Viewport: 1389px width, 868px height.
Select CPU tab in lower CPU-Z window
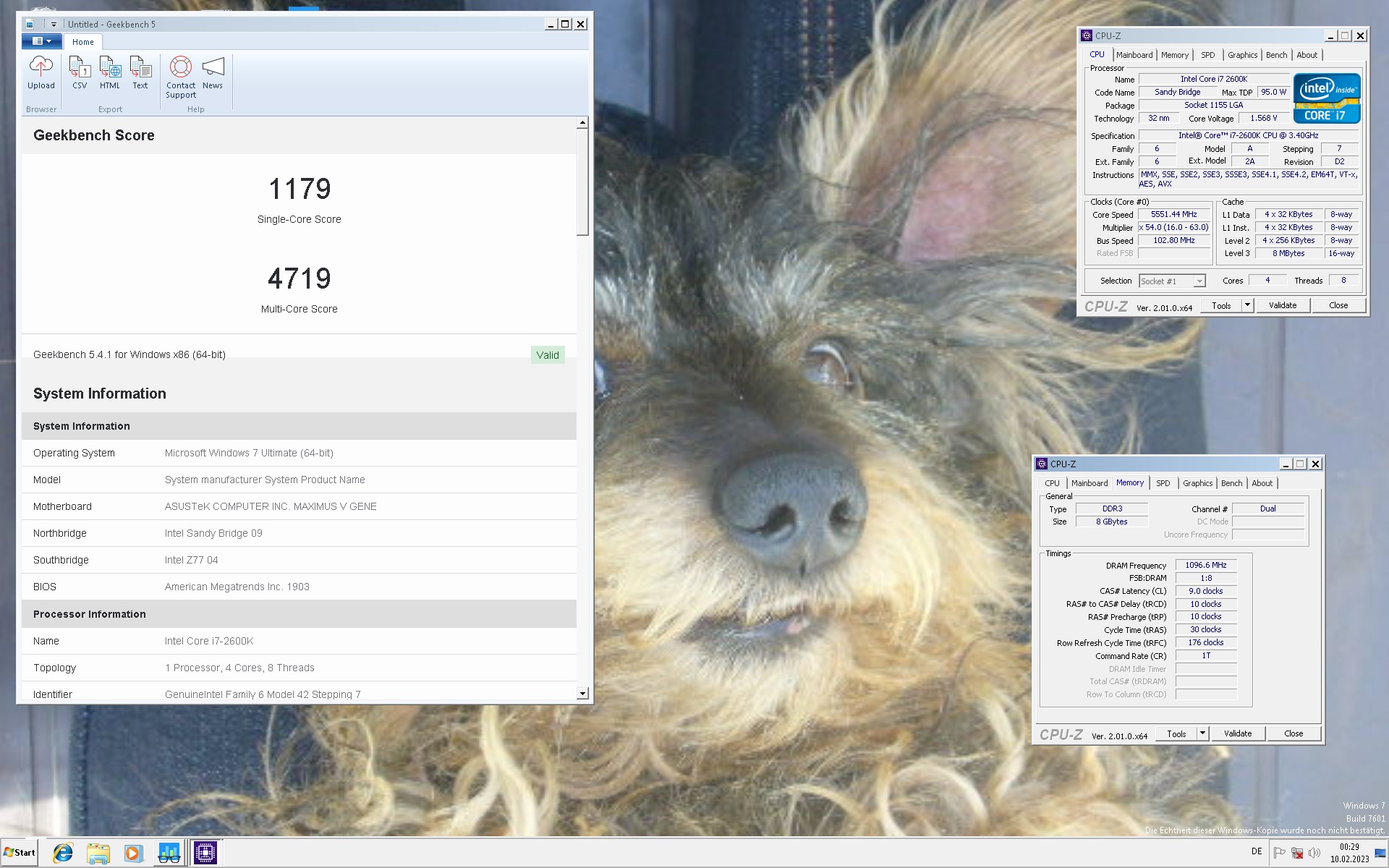pos(1052,483)
